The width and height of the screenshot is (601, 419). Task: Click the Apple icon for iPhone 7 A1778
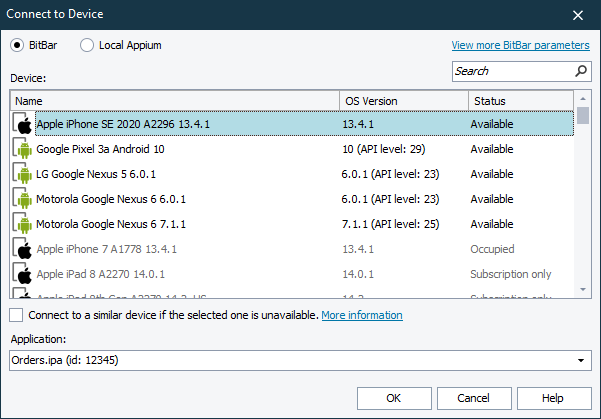[23, 249]
